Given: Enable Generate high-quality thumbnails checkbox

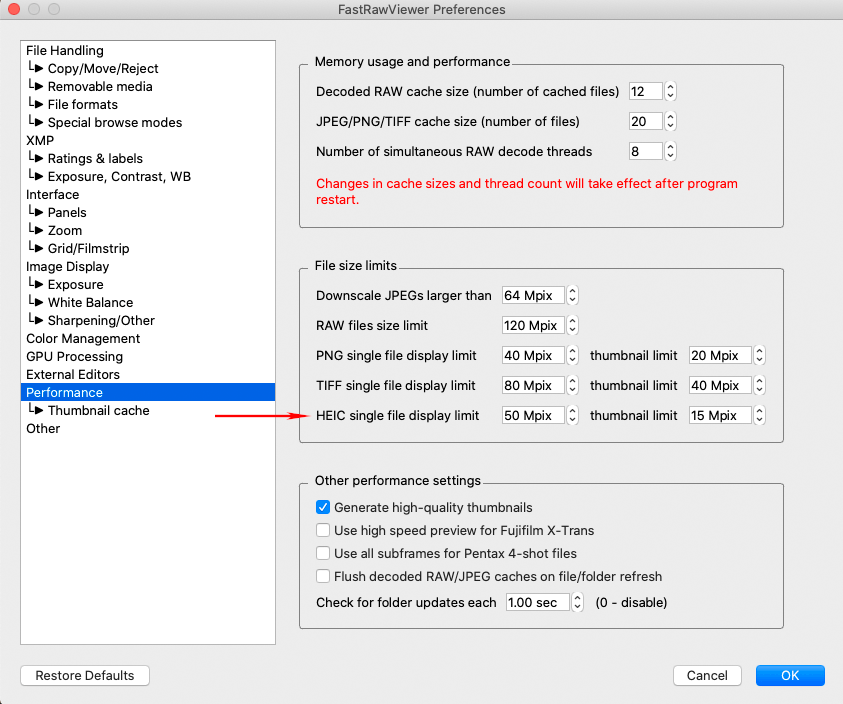Looking at the screenshot, I should (323, 508).
